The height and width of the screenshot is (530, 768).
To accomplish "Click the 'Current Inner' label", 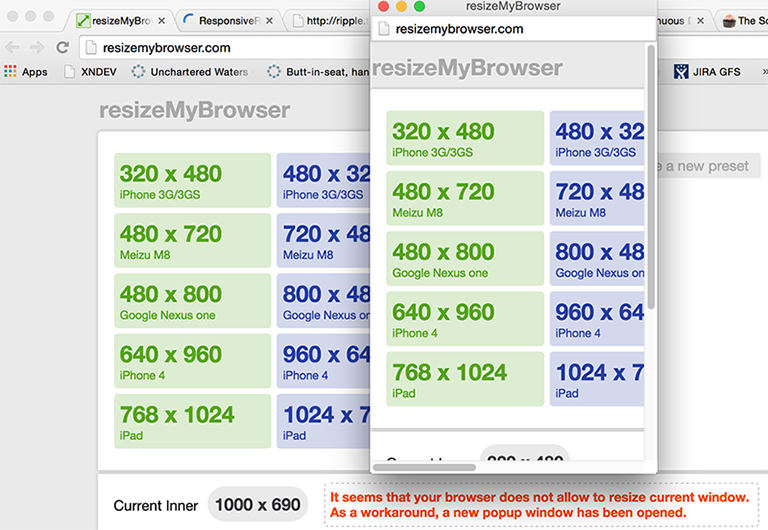I will pyautogui.click(x=156, y=506).
